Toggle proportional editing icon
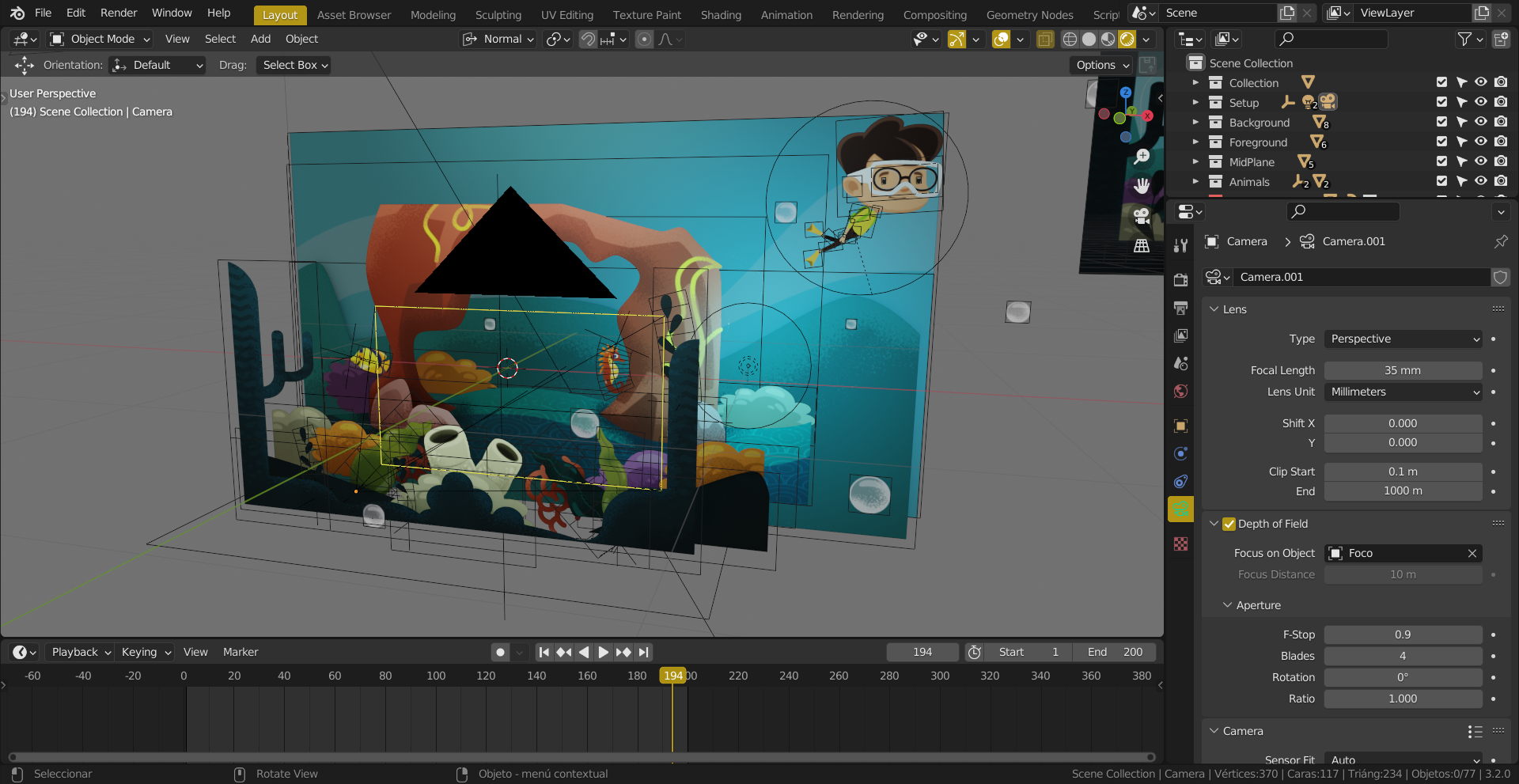The height and width of the screenshot is (784, 1519). (x=645, y=39)
